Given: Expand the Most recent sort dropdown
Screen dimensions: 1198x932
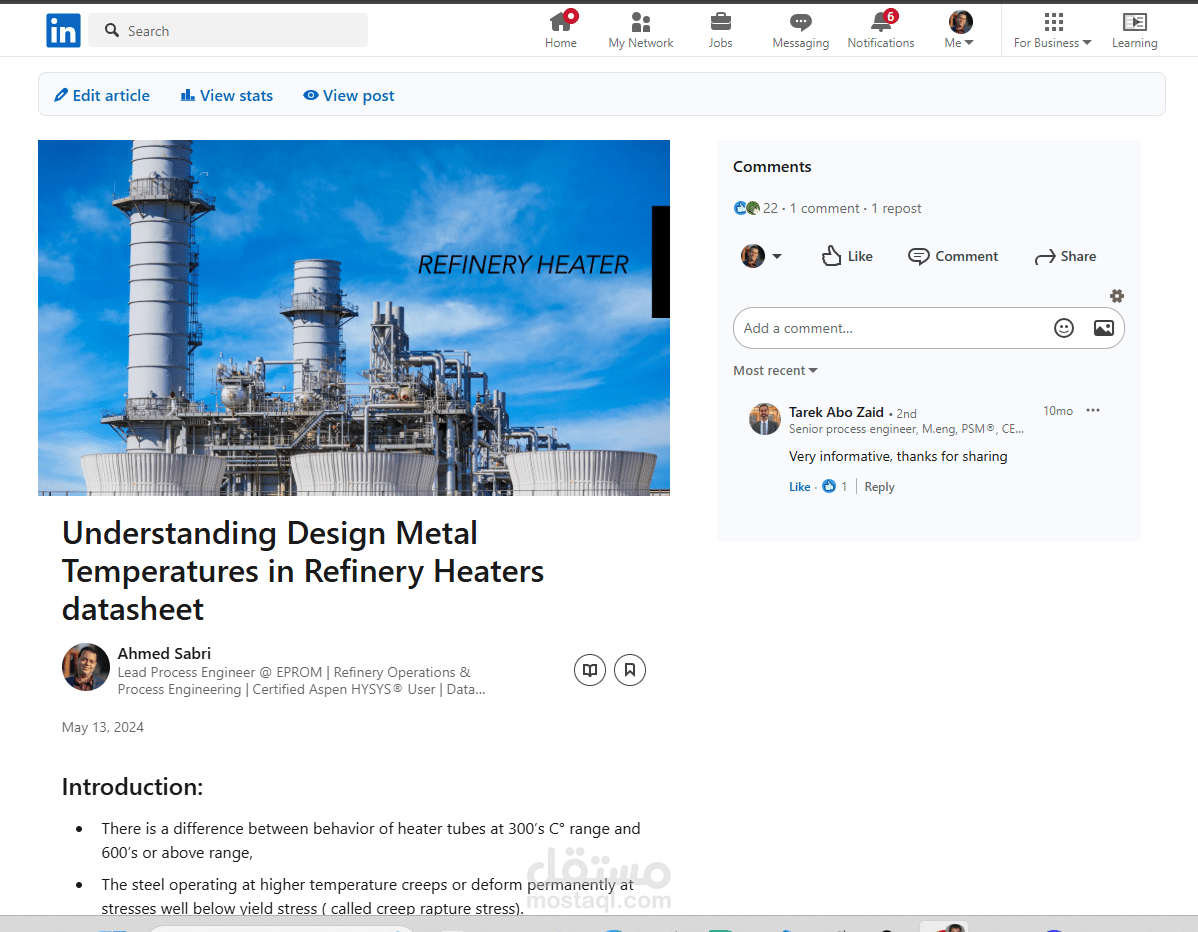Looking at the screenshot, I should click(x=775, y=371).
